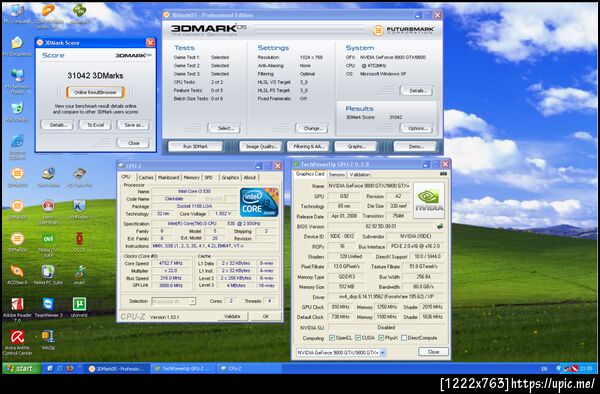Open the About tab in CPU-Z
The width and height of the screenshot is (600, 394).
click(x=250, y=177)
